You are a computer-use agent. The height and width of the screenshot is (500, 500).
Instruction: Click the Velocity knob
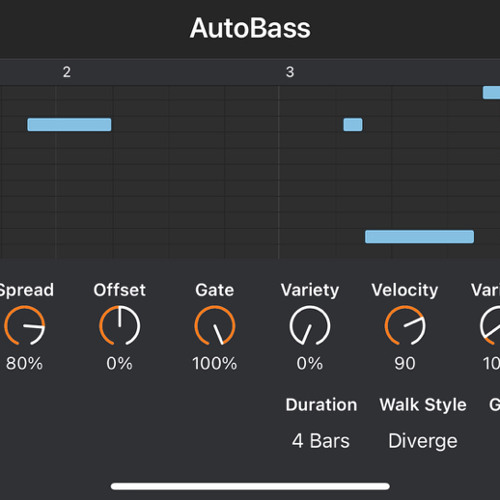405,326
